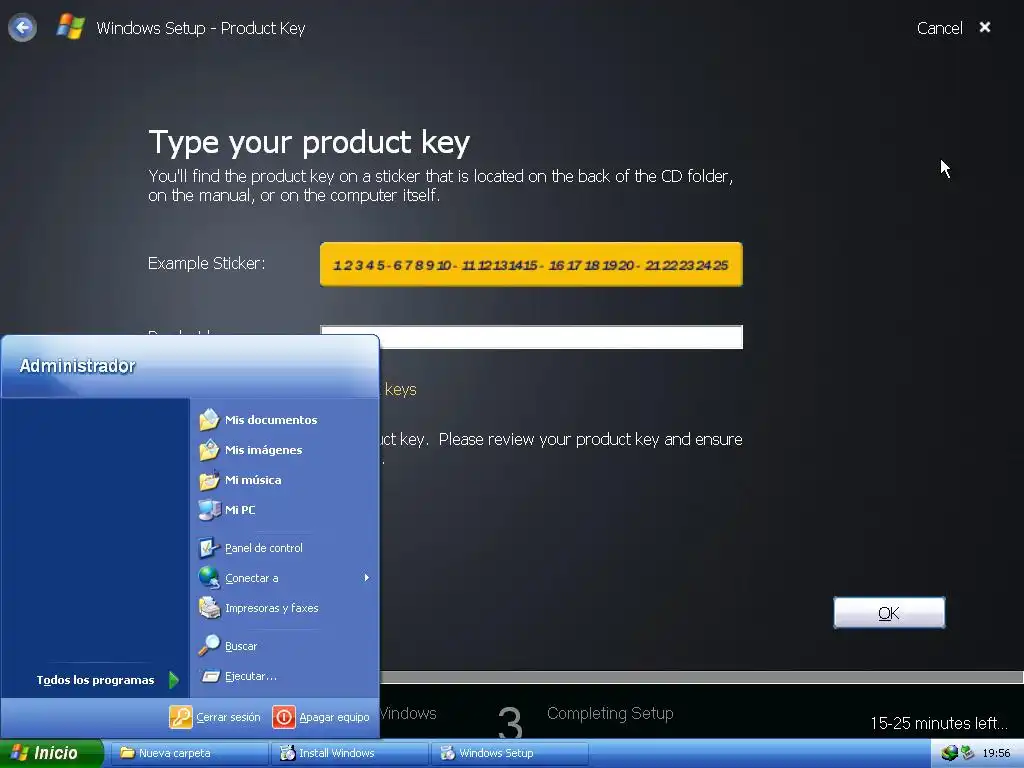Screen dimensions: 1024x768
Task: Click the Windows Setup taskbar icon
Action: (447, 753)
